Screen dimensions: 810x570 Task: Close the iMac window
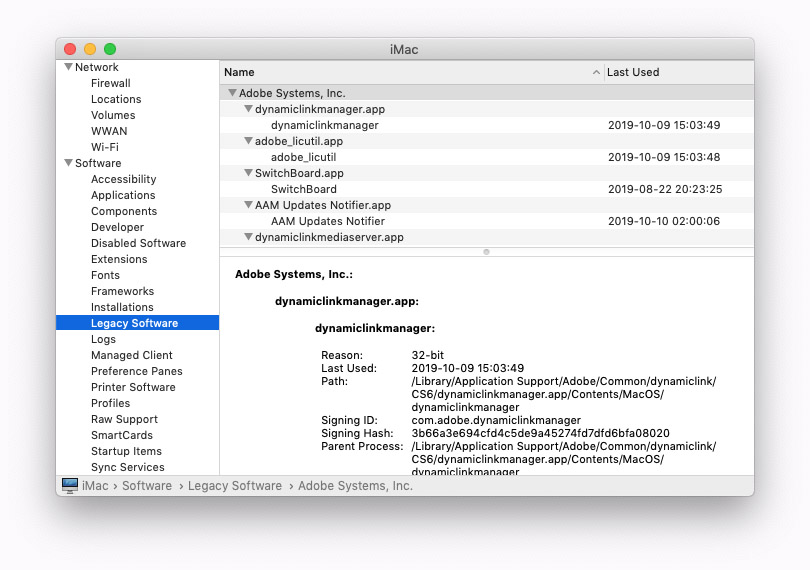point(70,49)
